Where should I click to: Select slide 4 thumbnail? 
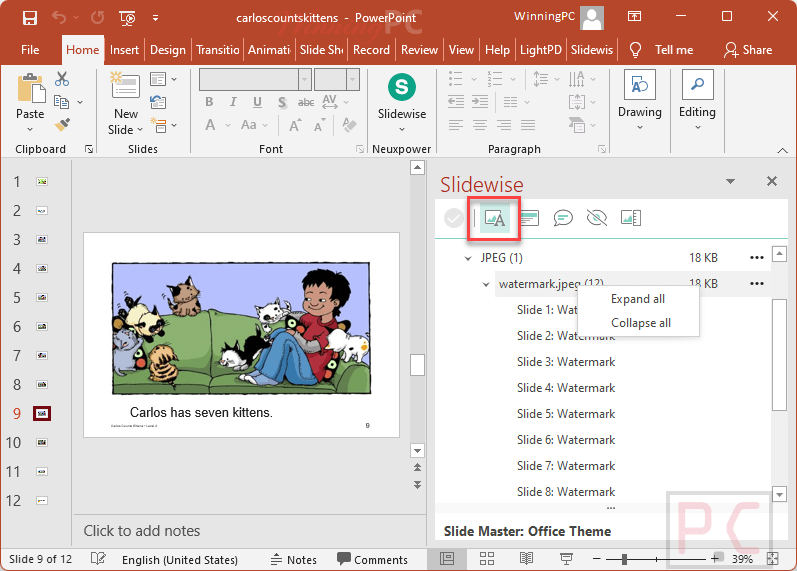42,268
